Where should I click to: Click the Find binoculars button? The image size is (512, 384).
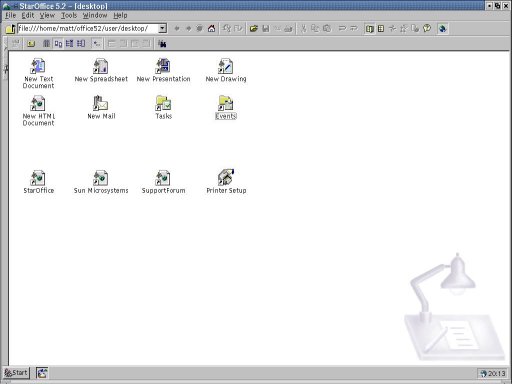click(162, 43)
